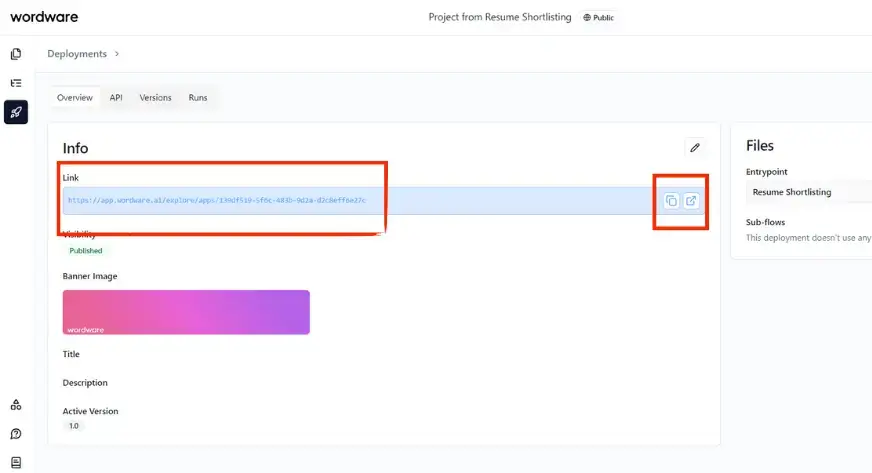Click the Files heading

pyautogui.click(x=760, y=146)
